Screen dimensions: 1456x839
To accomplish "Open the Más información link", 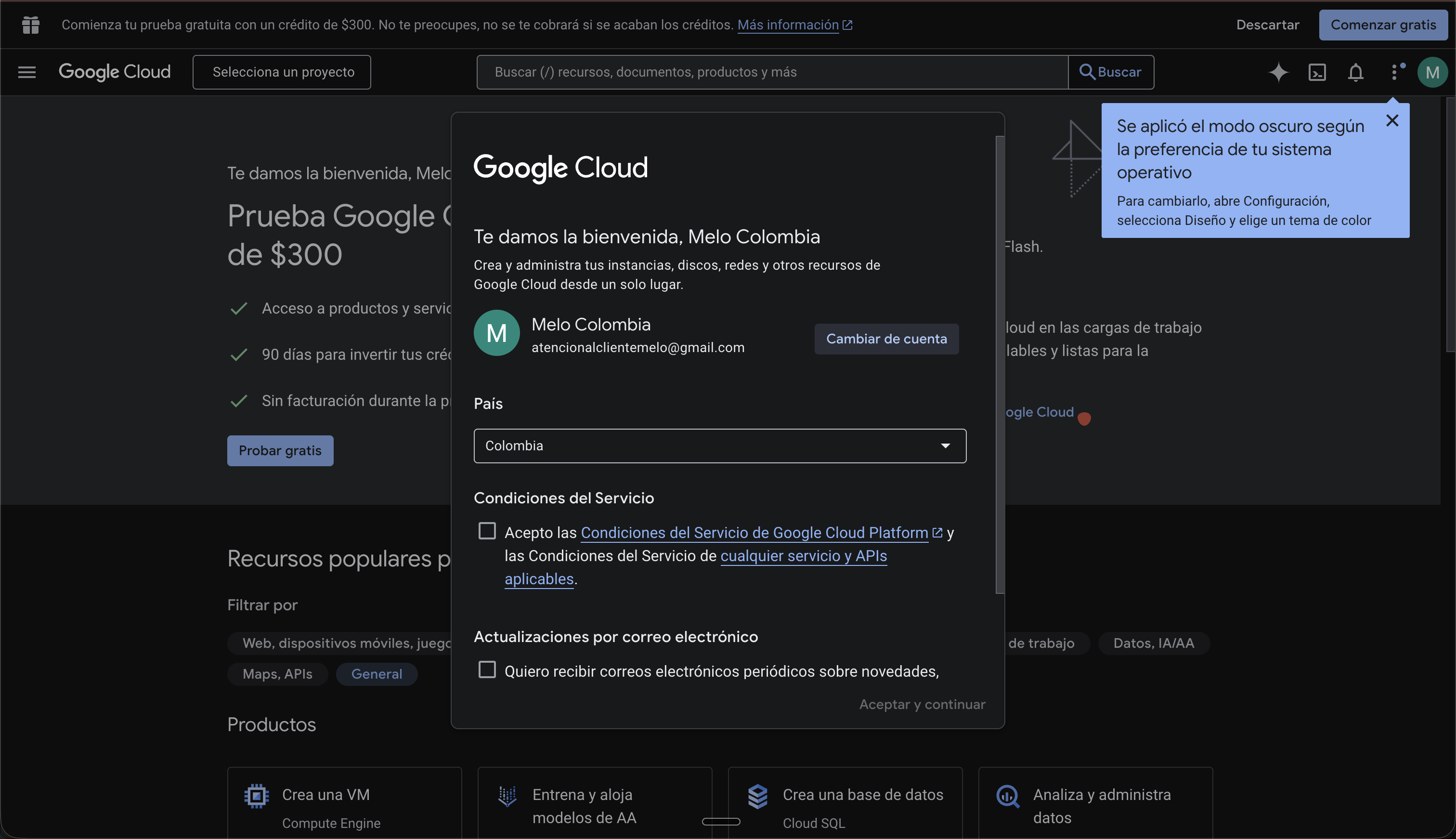I will 789,25.
